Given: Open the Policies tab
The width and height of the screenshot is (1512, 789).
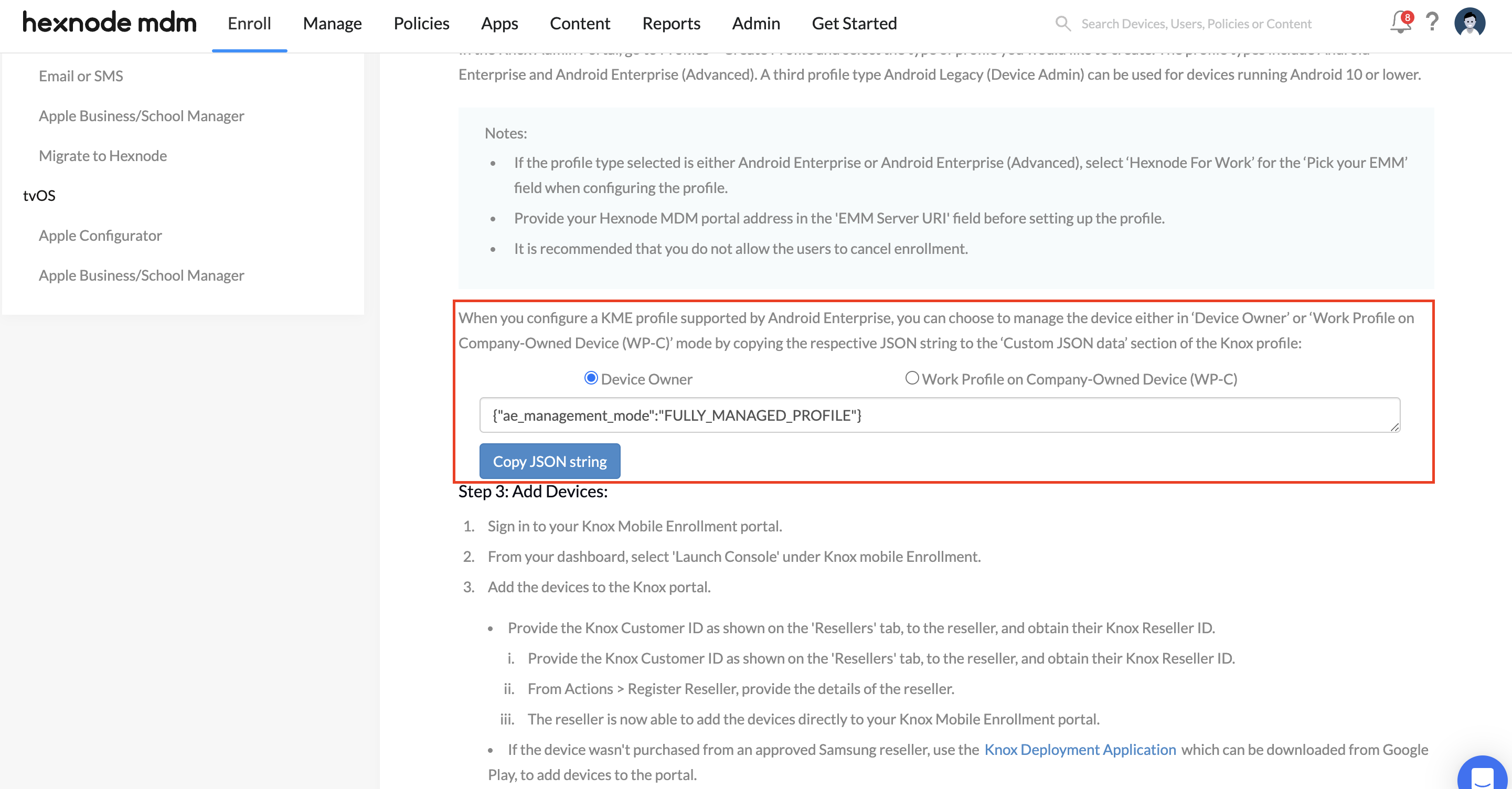Looking at the screenshot, I should click(x=421, y=24).
